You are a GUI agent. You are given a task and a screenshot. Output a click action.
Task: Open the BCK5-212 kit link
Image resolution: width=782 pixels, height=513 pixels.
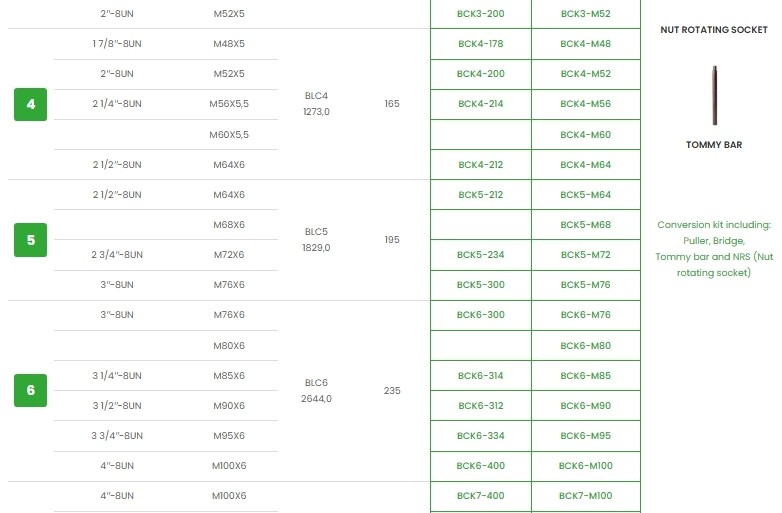click(x=480, y=195)
